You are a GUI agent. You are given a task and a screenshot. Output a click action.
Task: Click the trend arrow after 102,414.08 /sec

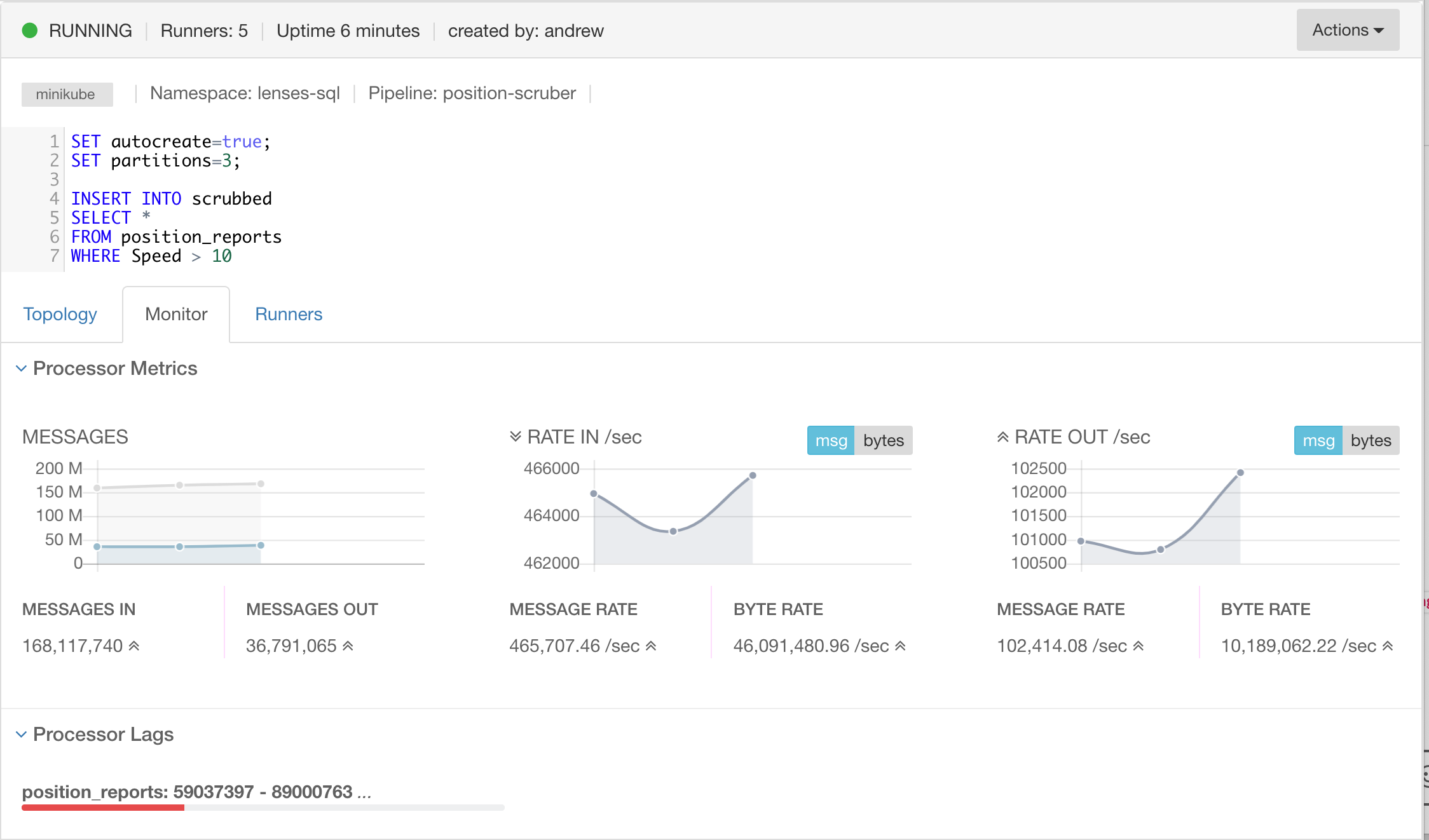click(1138, 646)
